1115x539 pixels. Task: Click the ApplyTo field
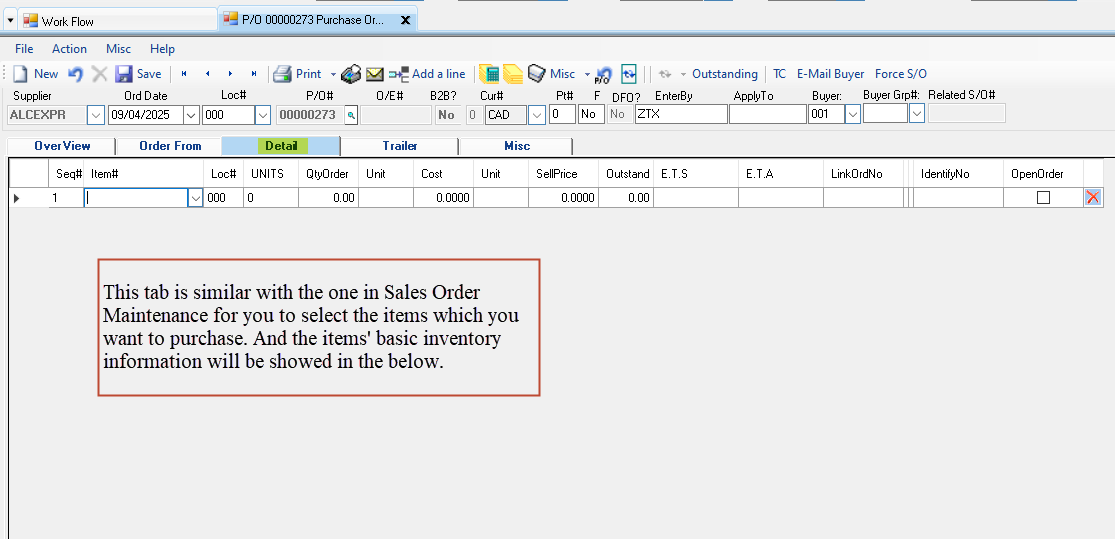click(x=768, y=114)
